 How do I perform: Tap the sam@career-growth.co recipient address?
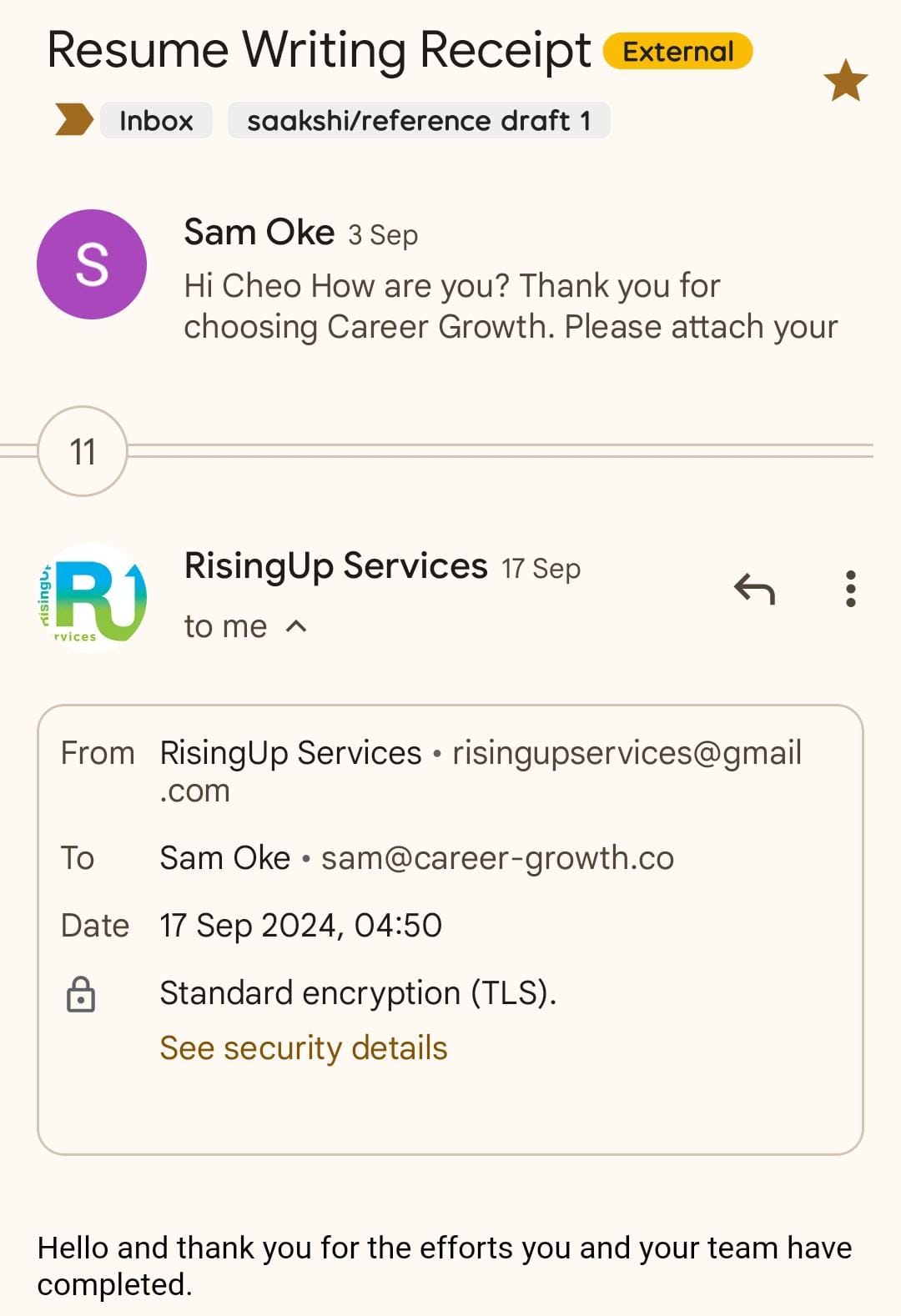(497, 858)
